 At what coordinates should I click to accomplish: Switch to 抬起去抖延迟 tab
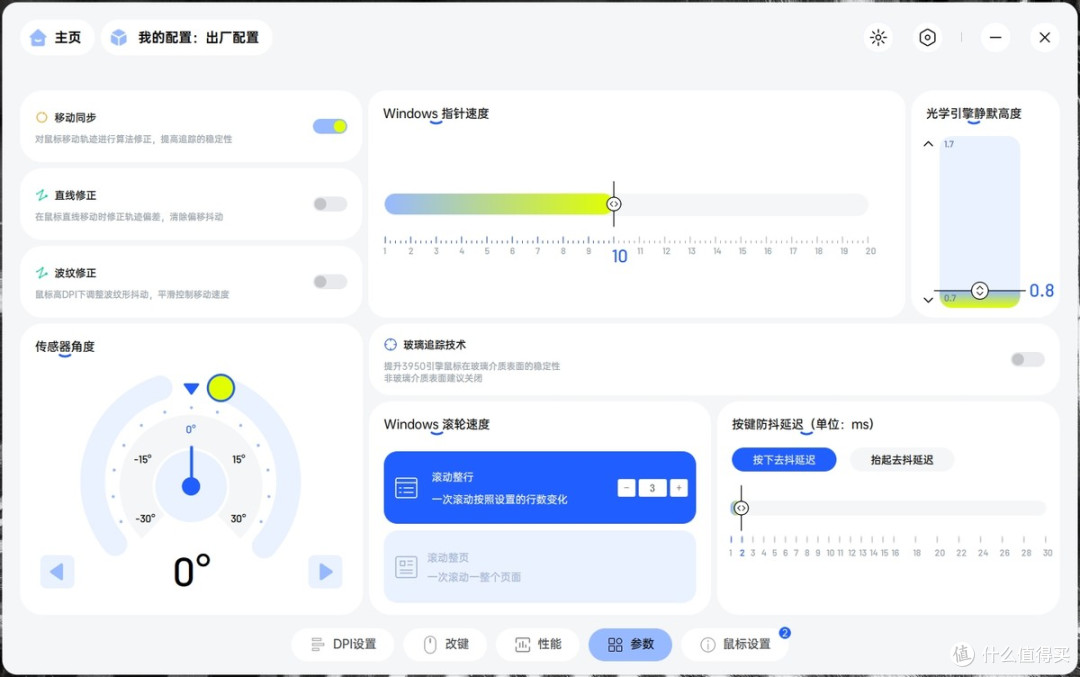[902, 459]
